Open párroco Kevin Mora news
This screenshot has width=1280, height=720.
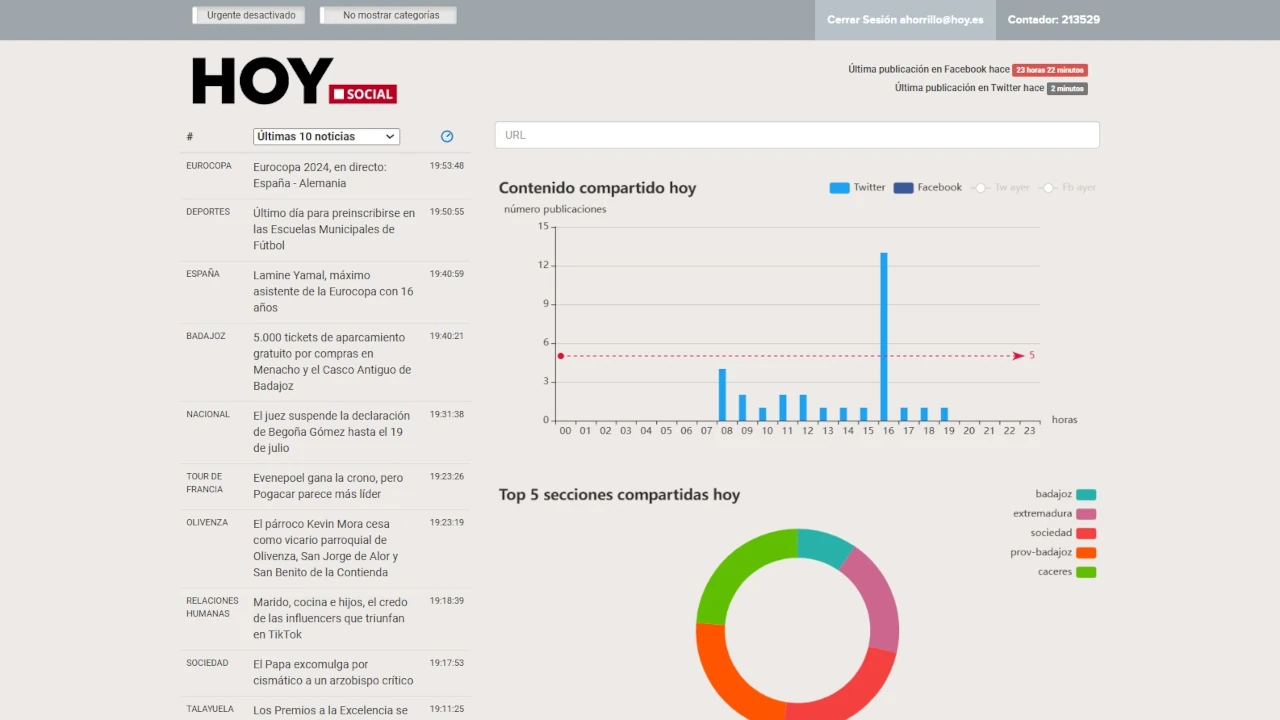tap(325, 548)
